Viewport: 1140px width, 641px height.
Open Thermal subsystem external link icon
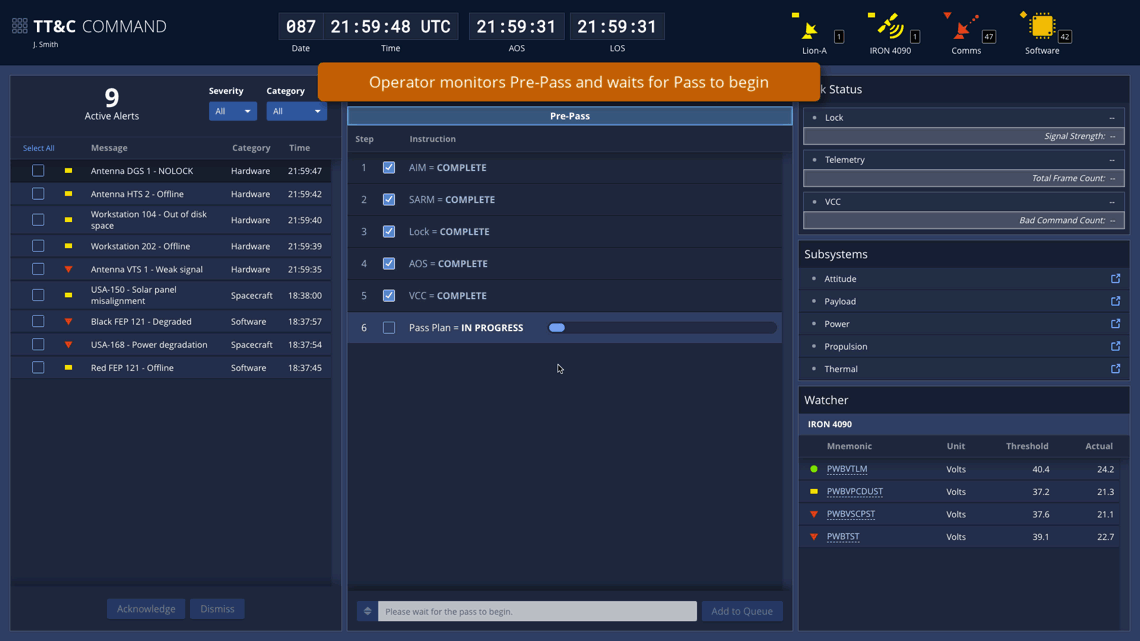click(x=1115, y=369)
